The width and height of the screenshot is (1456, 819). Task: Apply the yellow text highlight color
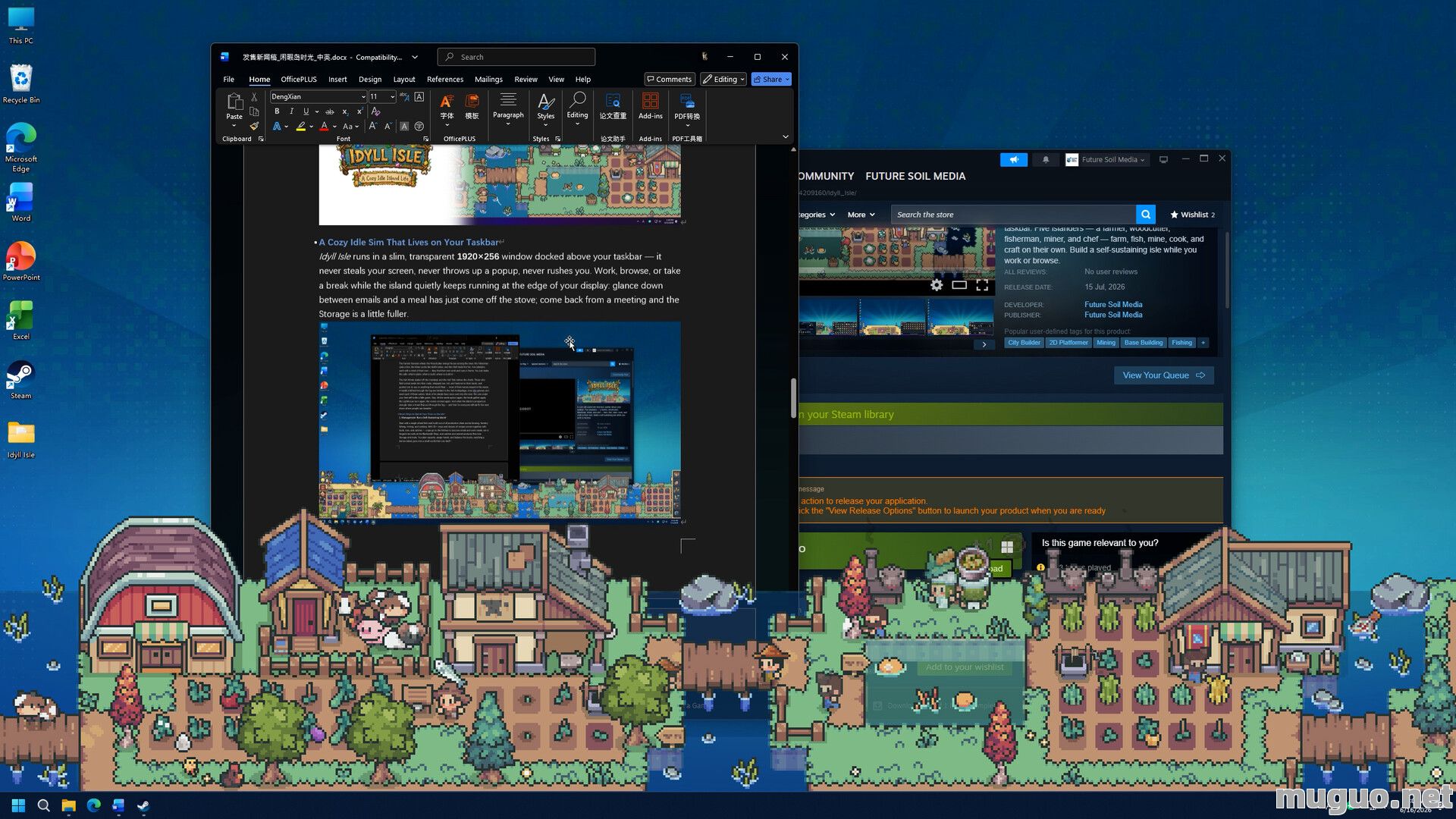(x=301, y=127)
